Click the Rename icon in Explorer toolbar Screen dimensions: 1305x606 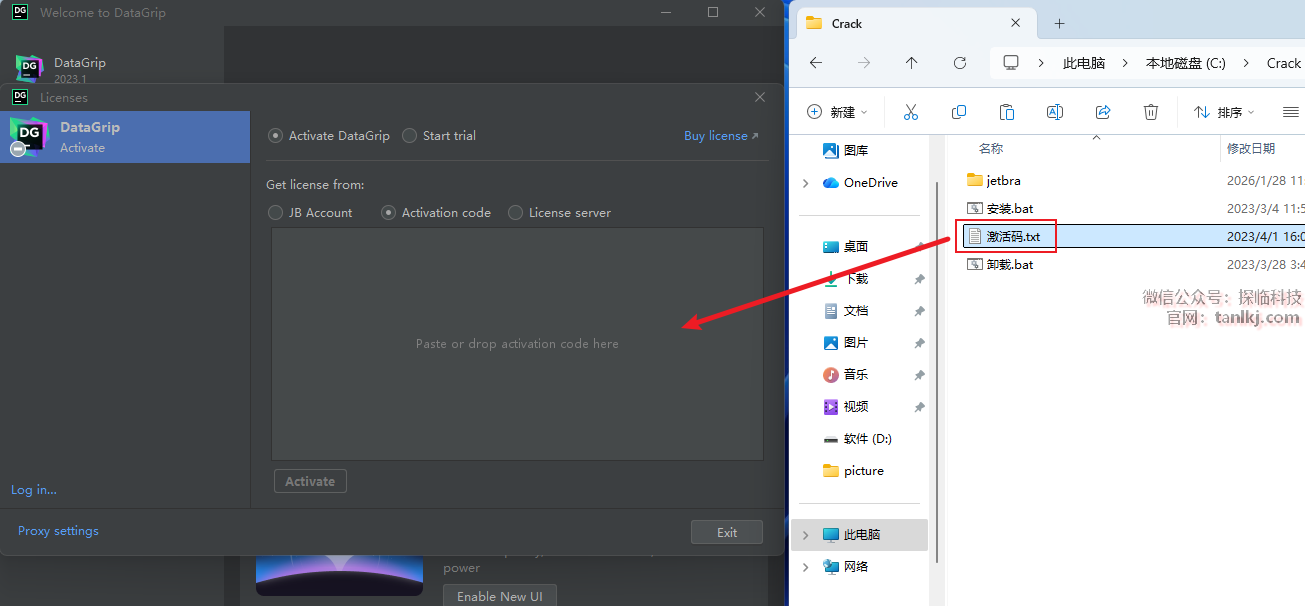(1054, 112)
